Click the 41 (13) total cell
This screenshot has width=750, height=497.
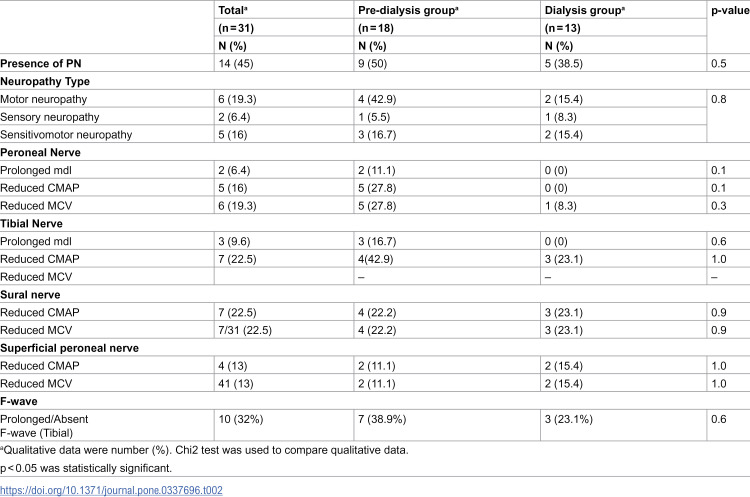(x=236, y=384)
